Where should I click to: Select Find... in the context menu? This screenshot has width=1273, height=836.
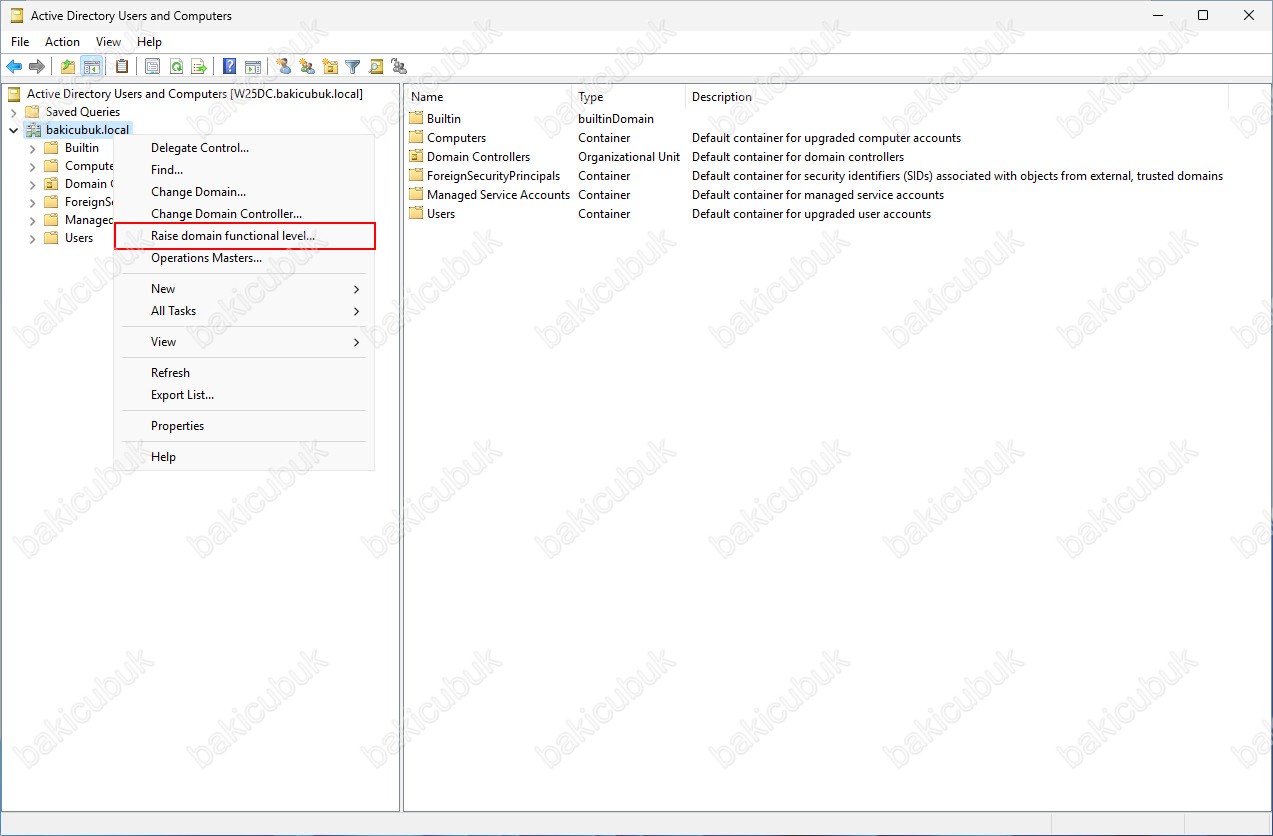244,170
